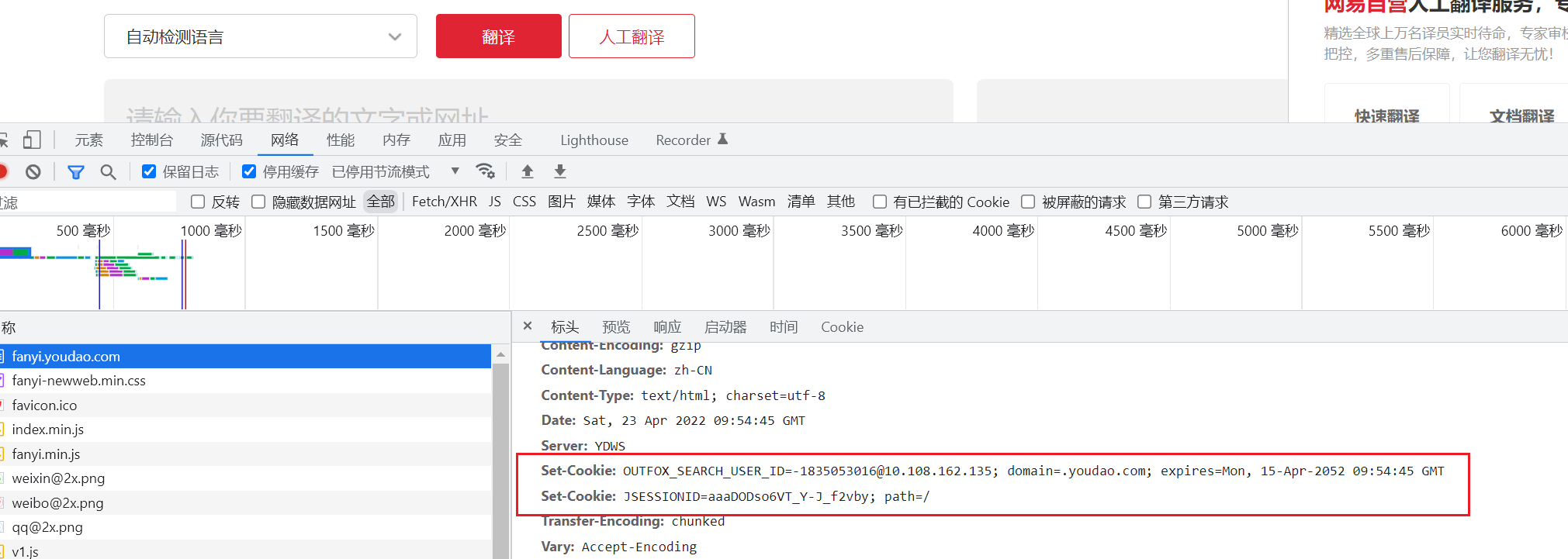Filter requests by 字体

tap(641, 202)
